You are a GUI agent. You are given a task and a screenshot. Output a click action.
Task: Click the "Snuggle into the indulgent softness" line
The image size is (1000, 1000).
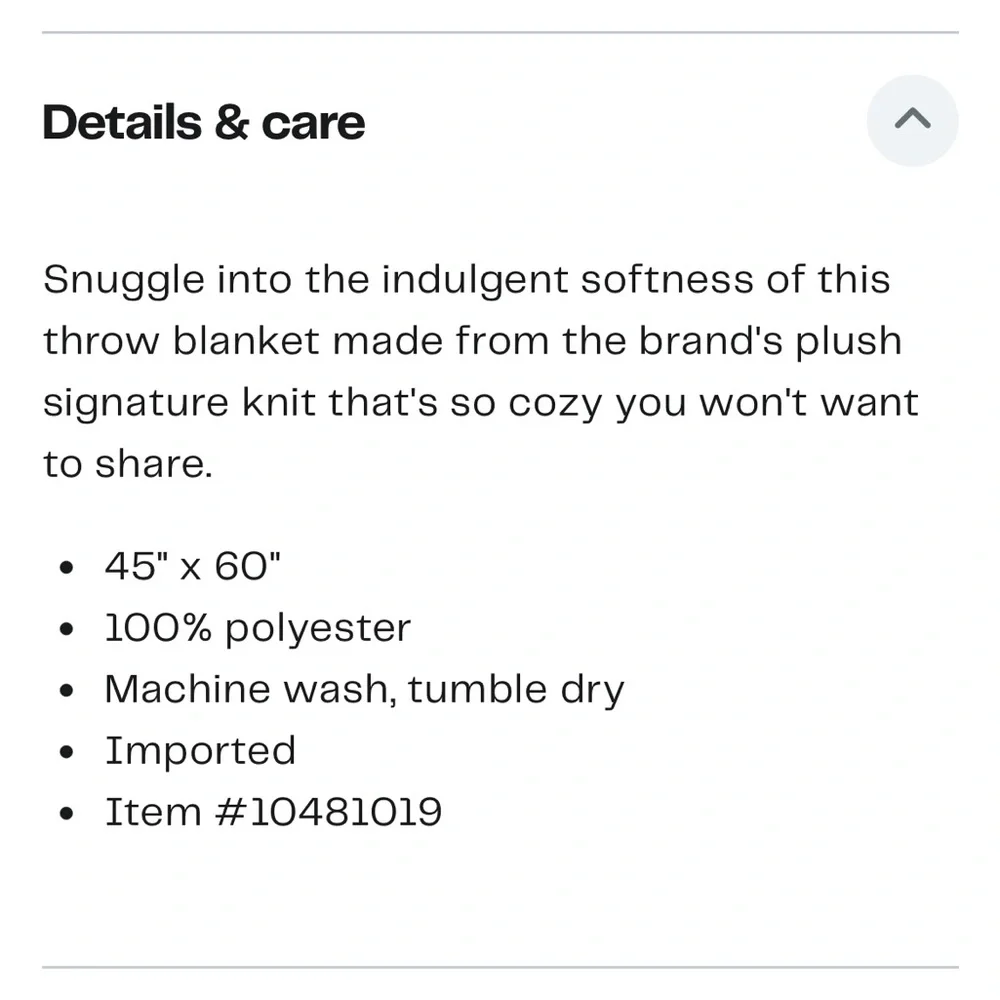tap(466, 280)
